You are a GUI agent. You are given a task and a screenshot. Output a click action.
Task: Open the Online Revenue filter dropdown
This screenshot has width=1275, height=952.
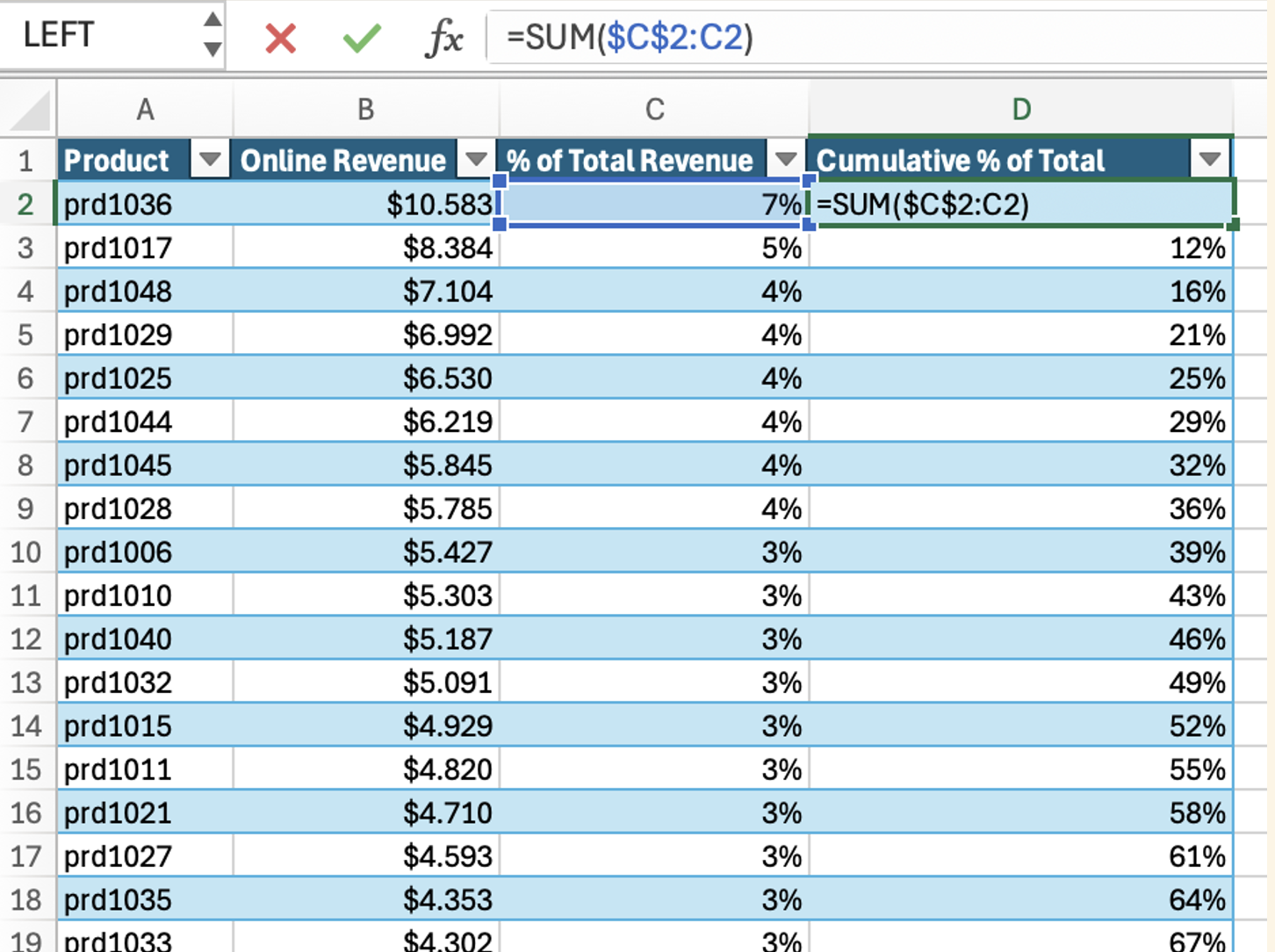tap(477, 160)
